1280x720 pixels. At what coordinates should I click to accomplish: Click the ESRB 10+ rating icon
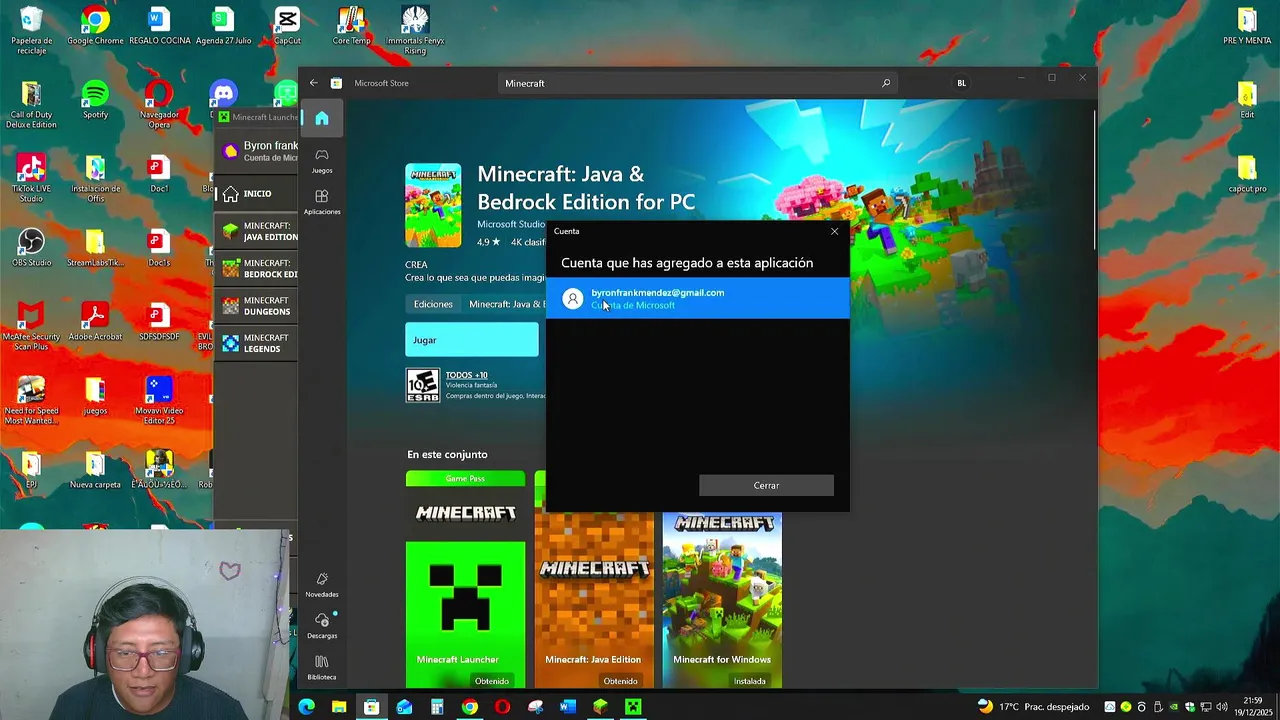[x=422, y=385]
